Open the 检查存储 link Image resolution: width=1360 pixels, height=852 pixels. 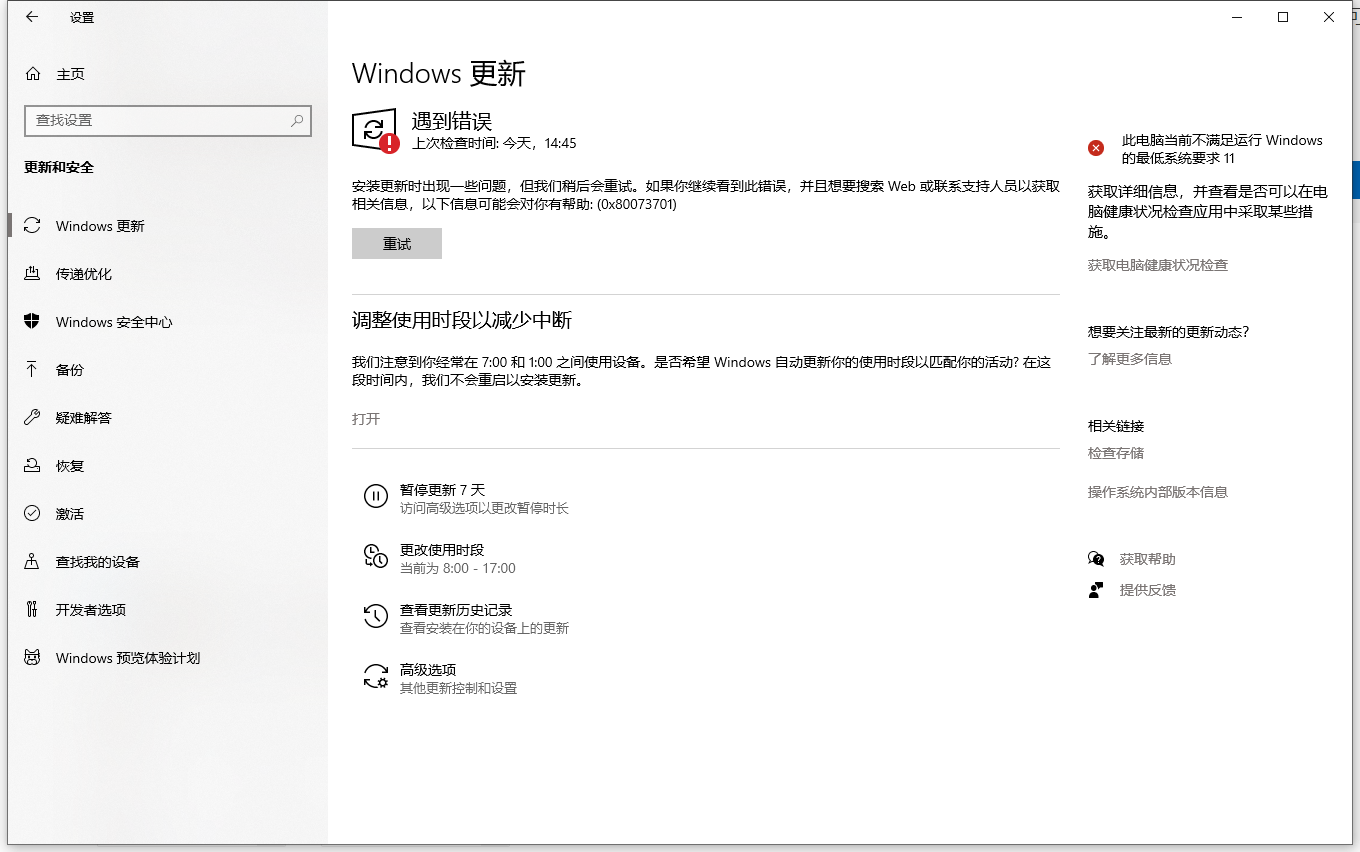pos(1115,453)
